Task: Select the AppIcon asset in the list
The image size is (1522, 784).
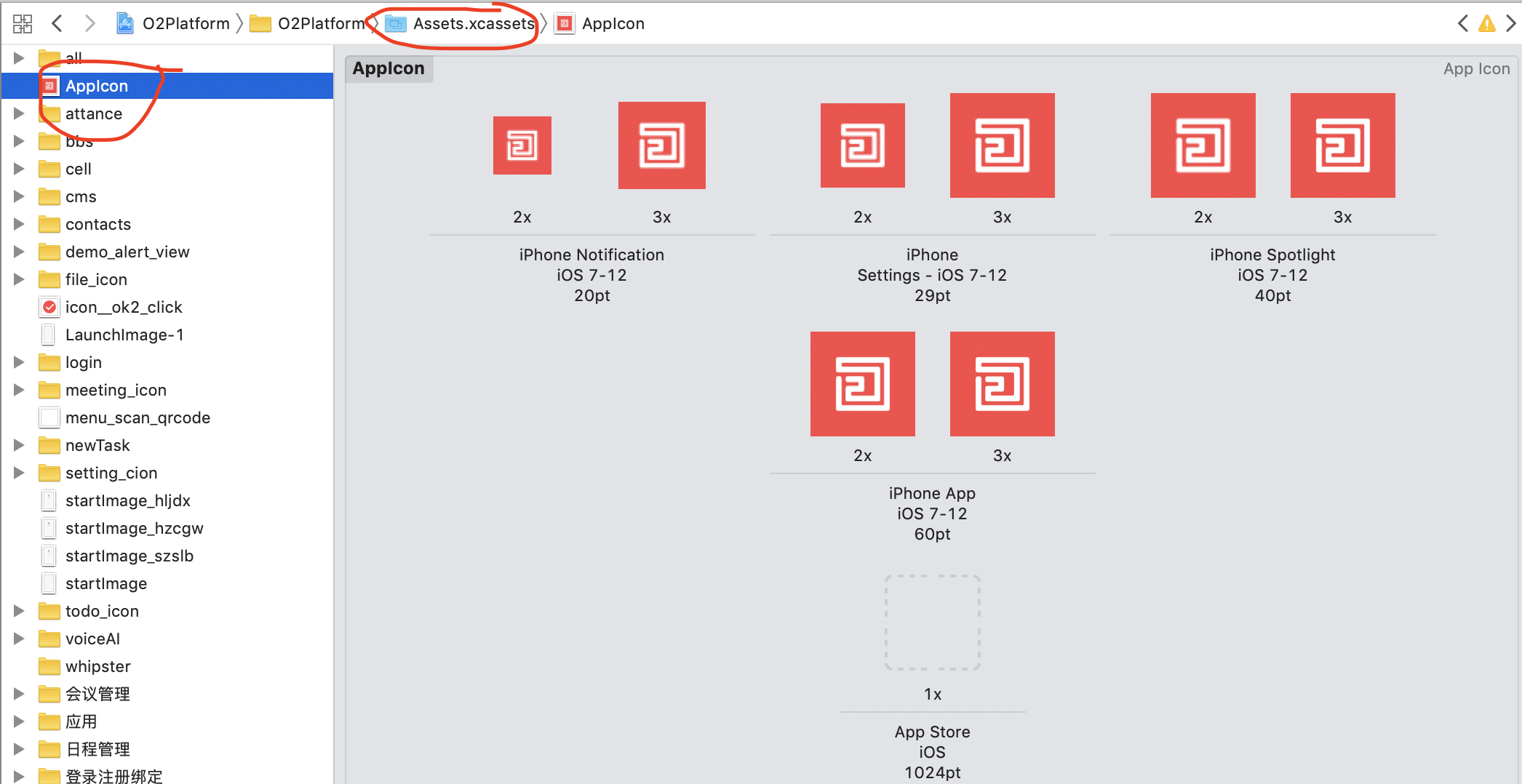Action: pyautogui.click(x=167, y=86)
